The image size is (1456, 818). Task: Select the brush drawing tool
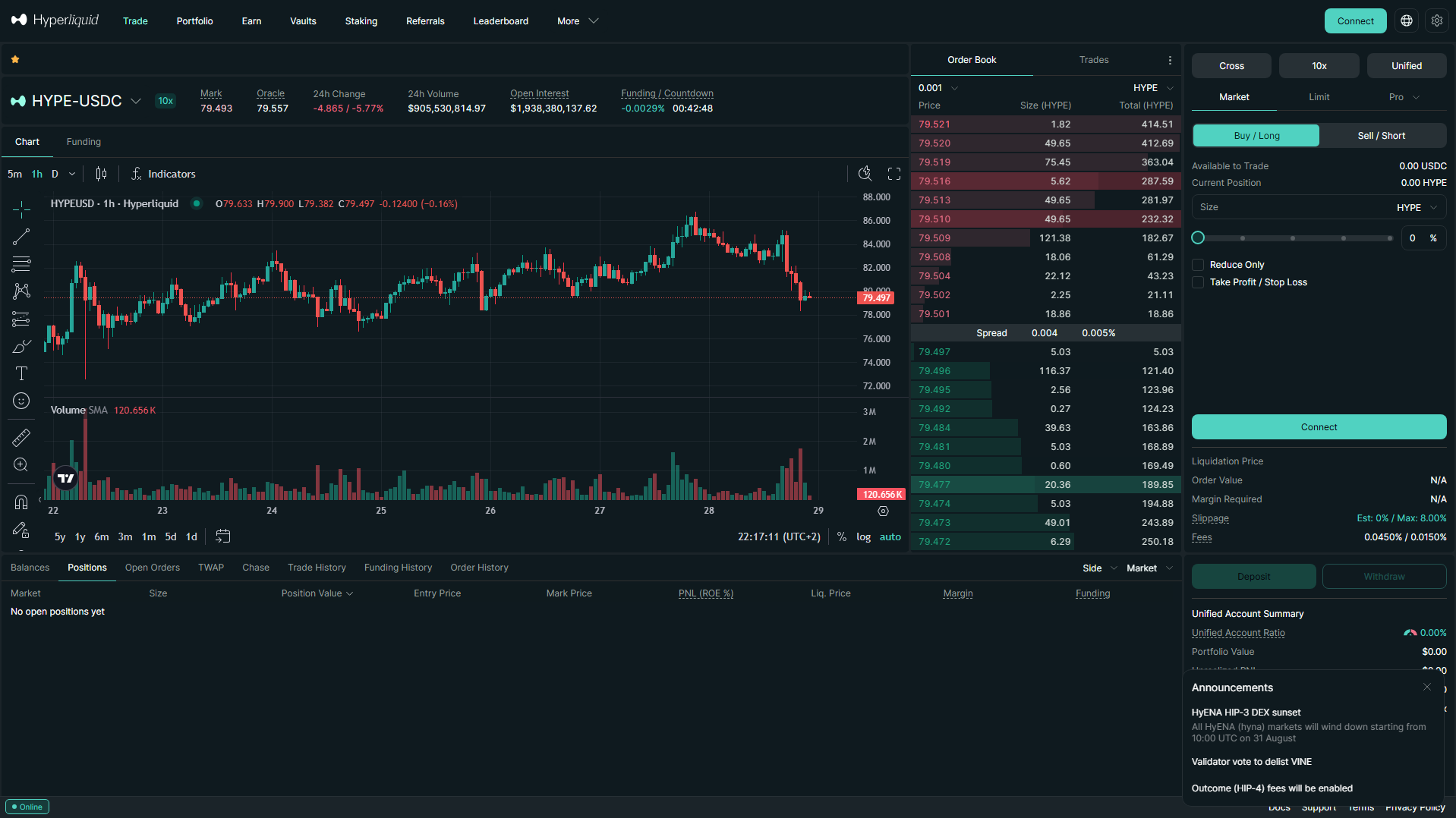click(21, 346)
